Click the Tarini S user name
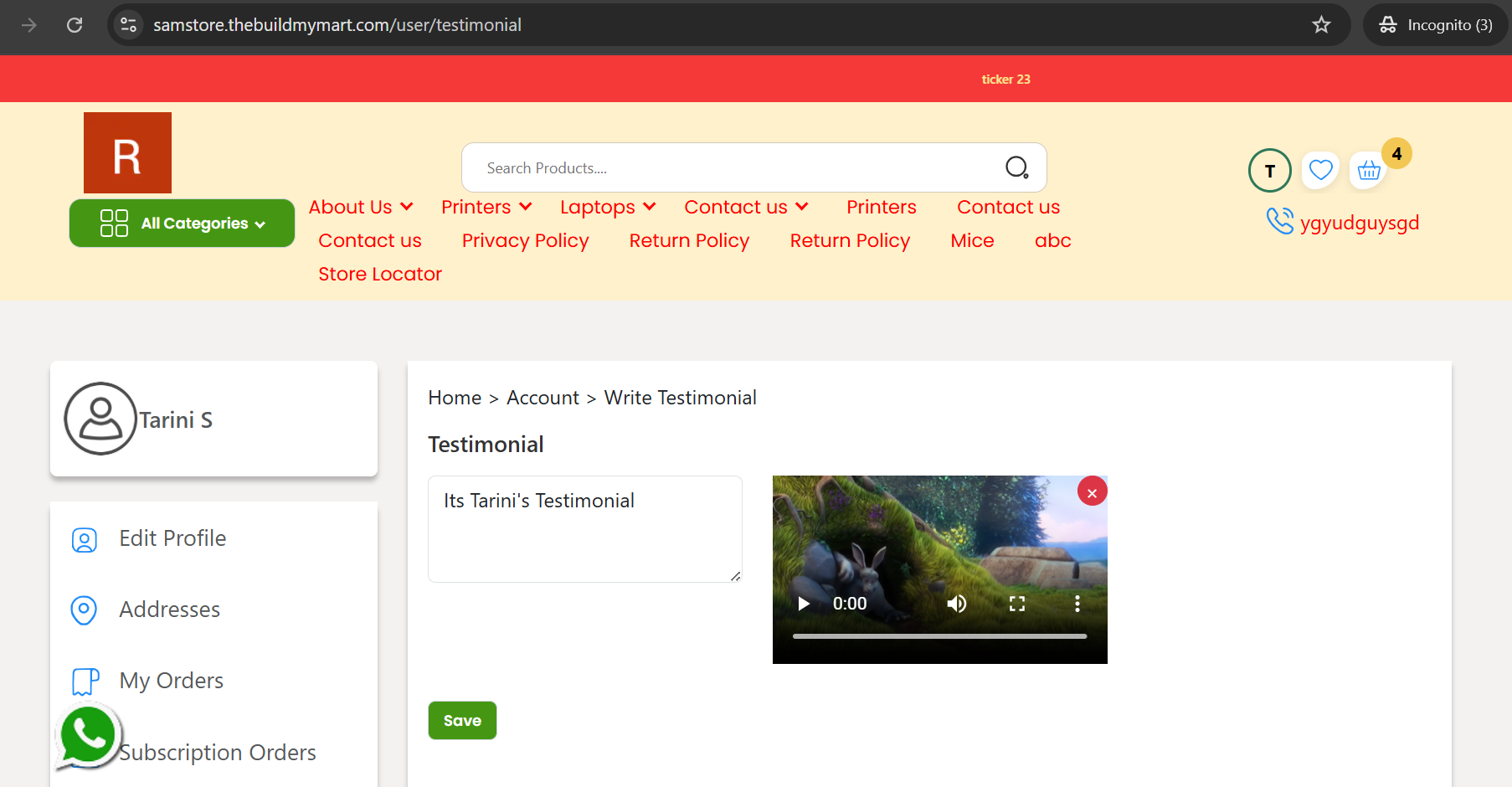This screenshot has width=1512, height=787. [176, 419]
